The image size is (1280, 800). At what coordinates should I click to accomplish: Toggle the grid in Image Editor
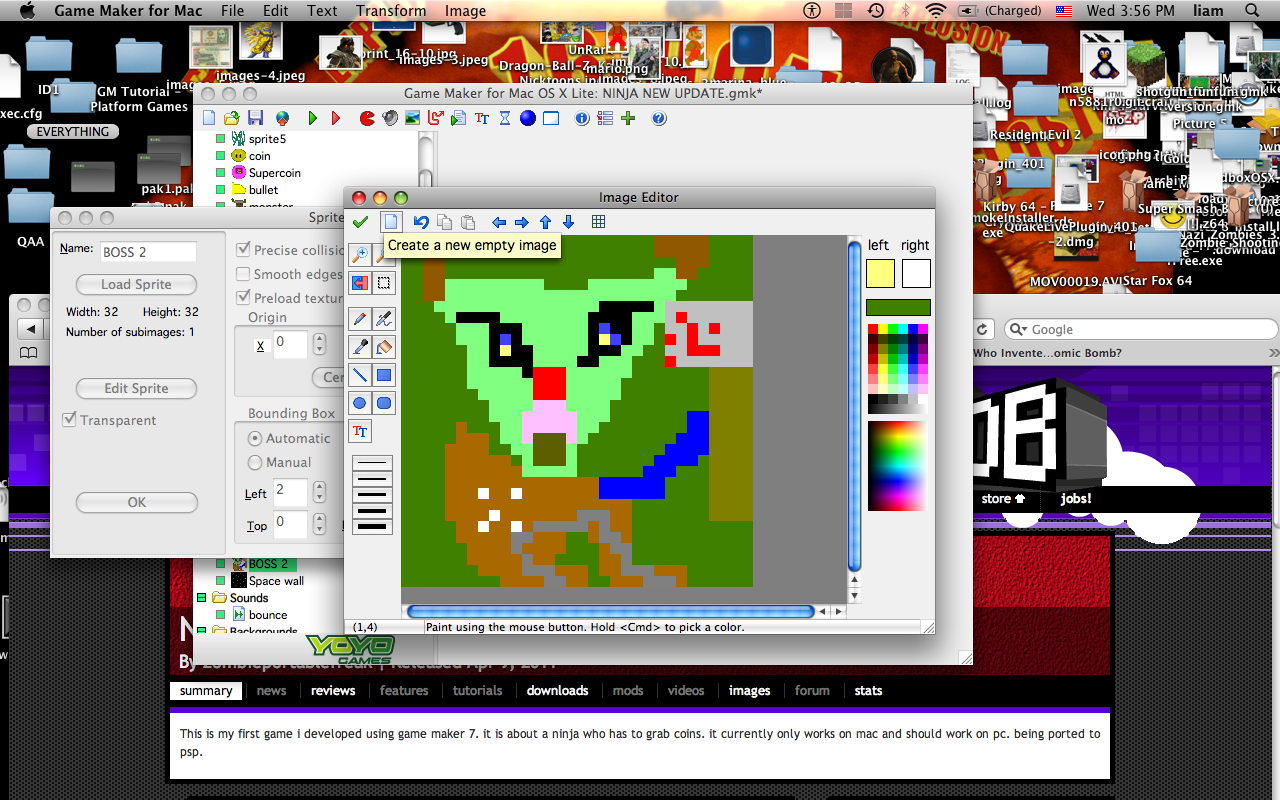[x=598, y=222]
